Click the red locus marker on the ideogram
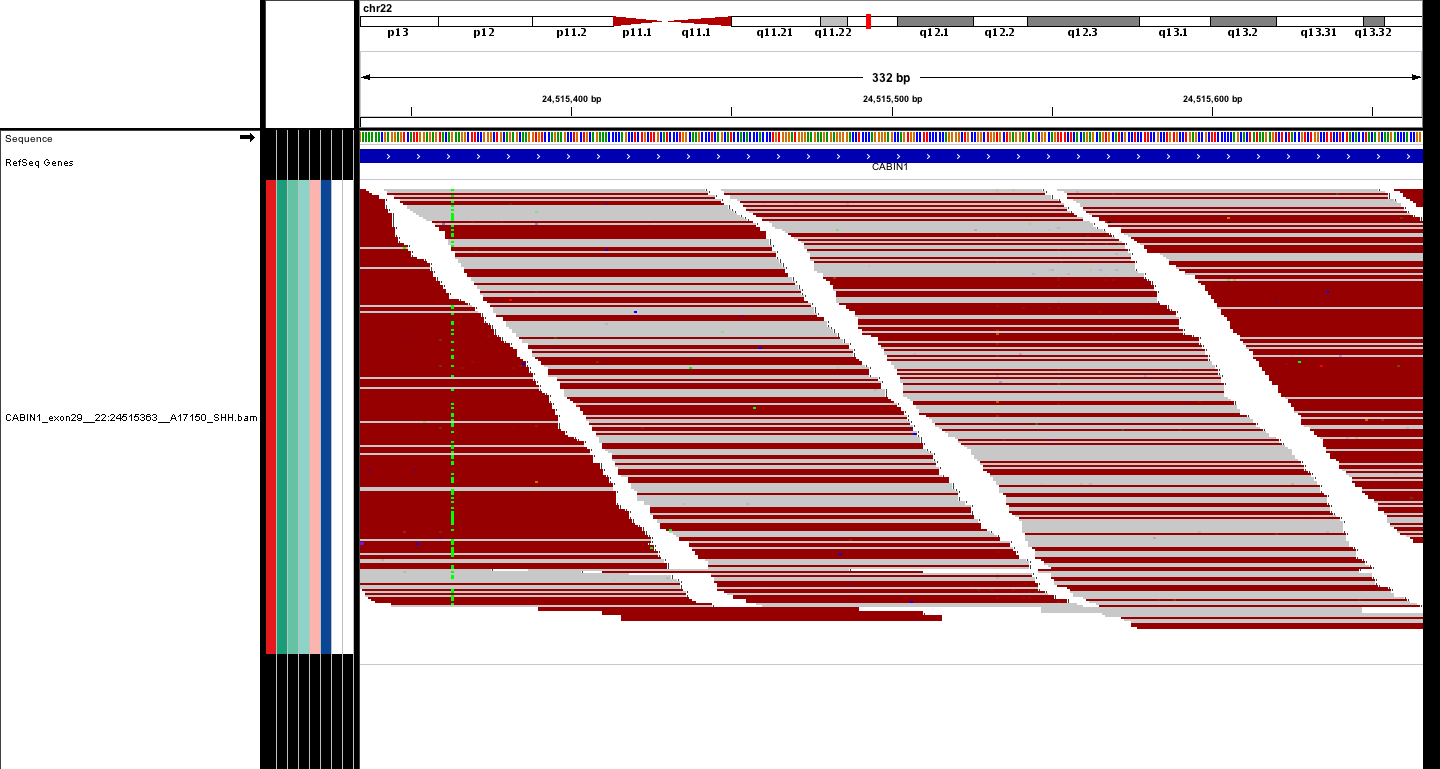This screenshot has width=1440, height=769. click(x=868, y=21)
